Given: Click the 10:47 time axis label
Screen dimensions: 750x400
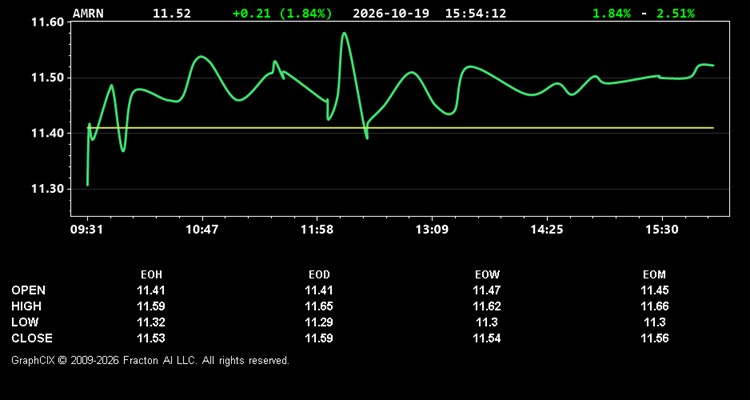Looking at the screenshot, I should 202,230.
